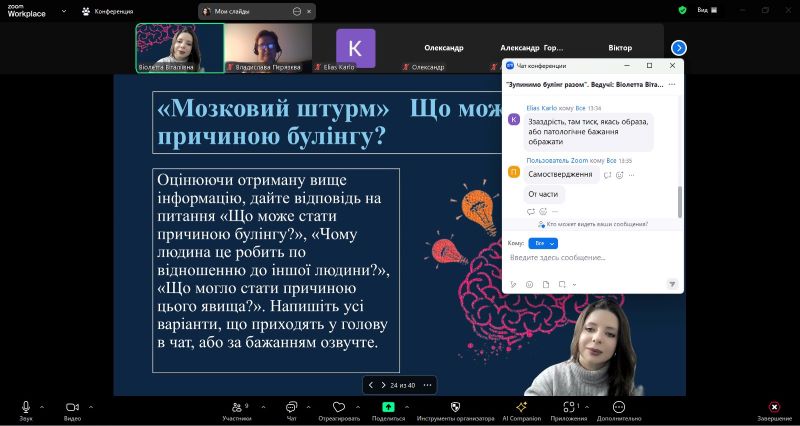Click the Elias Karlo sender name in chat
The height and width of the screenshot is (426, 800).
point(541,108)
